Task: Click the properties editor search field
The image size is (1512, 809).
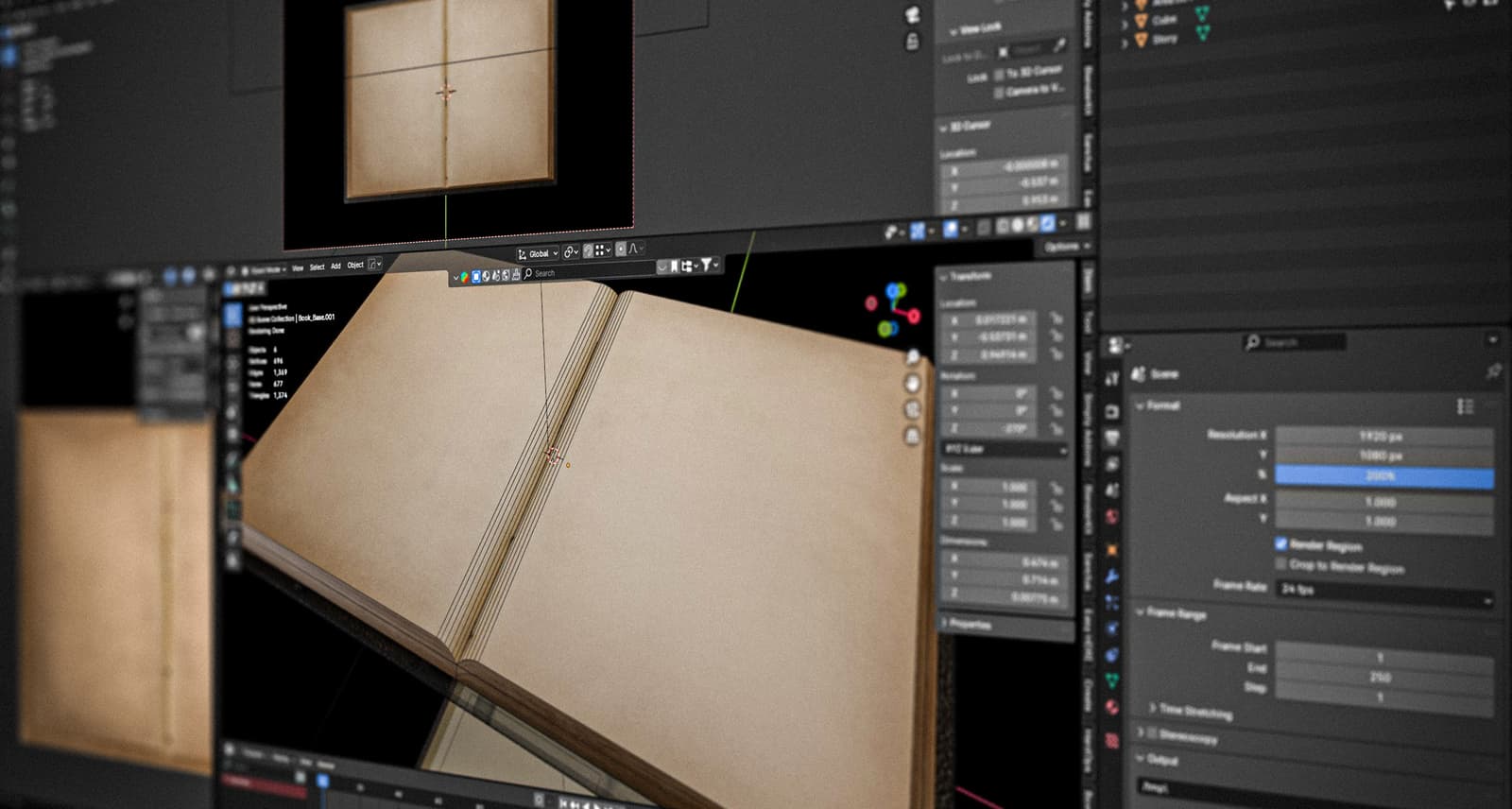Action: [1295, 342]
